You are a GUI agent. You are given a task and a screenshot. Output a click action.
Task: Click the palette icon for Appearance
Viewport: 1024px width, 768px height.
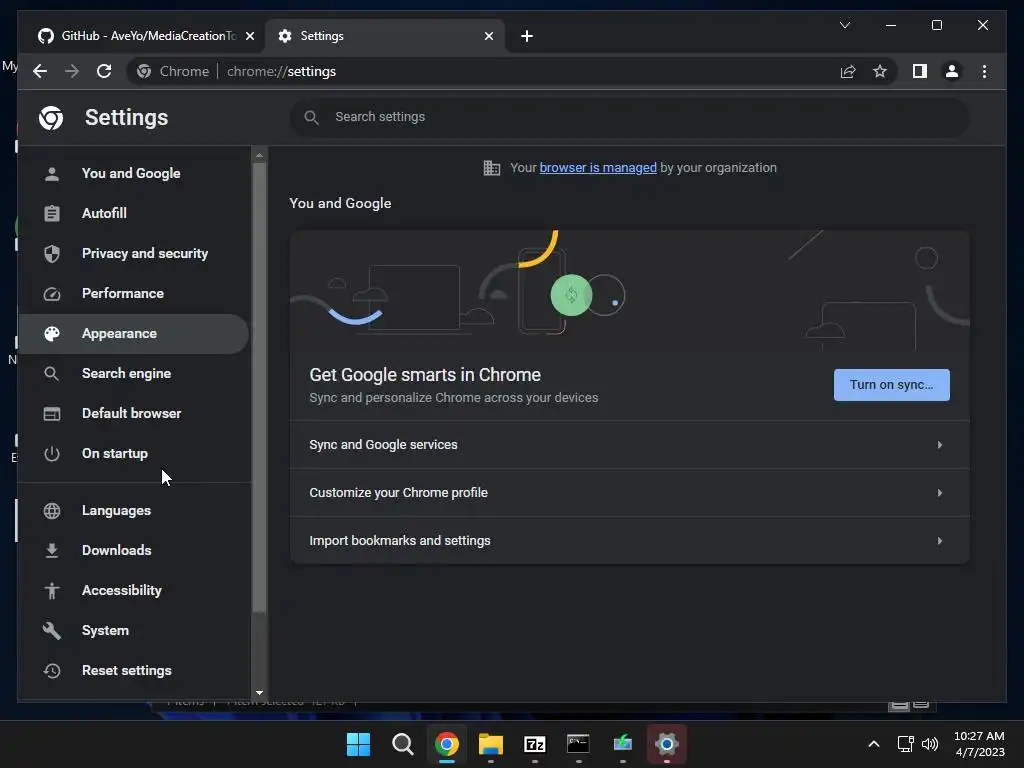click(52, 334)
